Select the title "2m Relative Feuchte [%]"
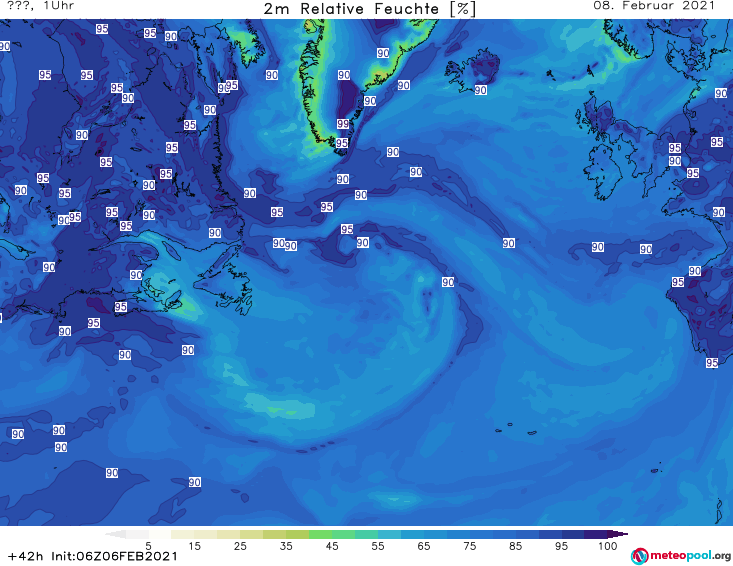The image size is (733, 566). click(369, 9)
